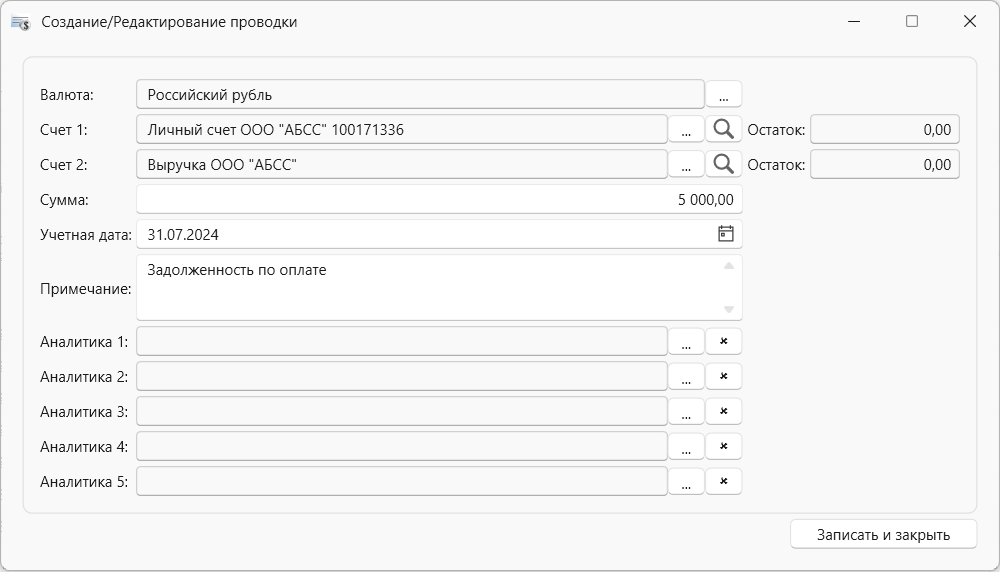1000x572 pixels.
Task: Click the Записать и закрыть button
Action: tap(883, 534)
